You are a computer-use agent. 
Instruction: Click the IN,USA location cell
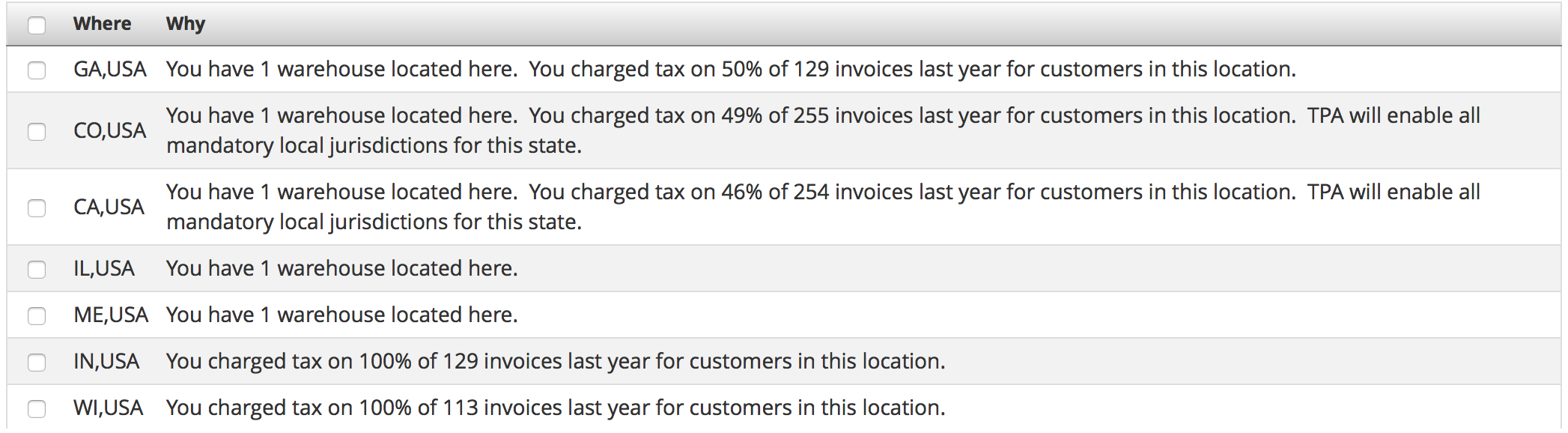point(106,362)
